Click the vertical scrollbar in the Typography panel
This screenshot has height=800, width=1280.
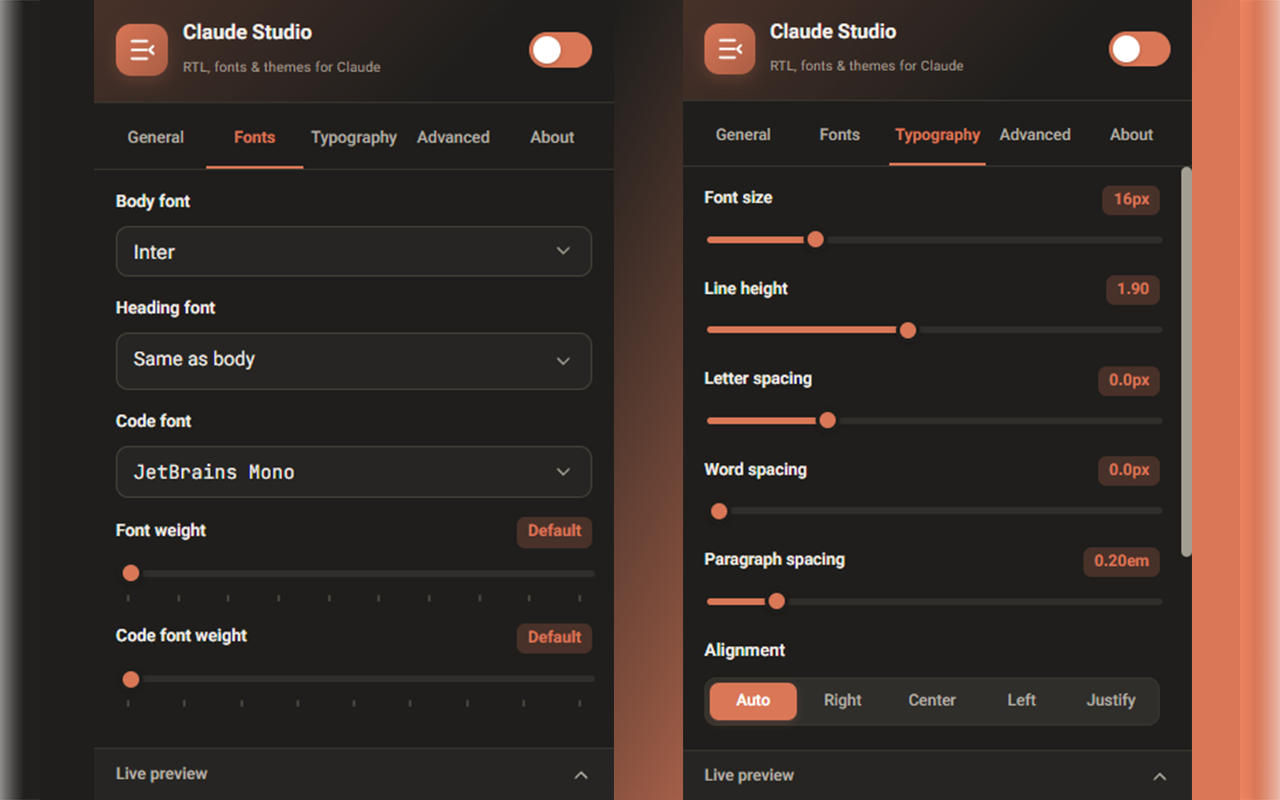click(x=1186, y=361)
